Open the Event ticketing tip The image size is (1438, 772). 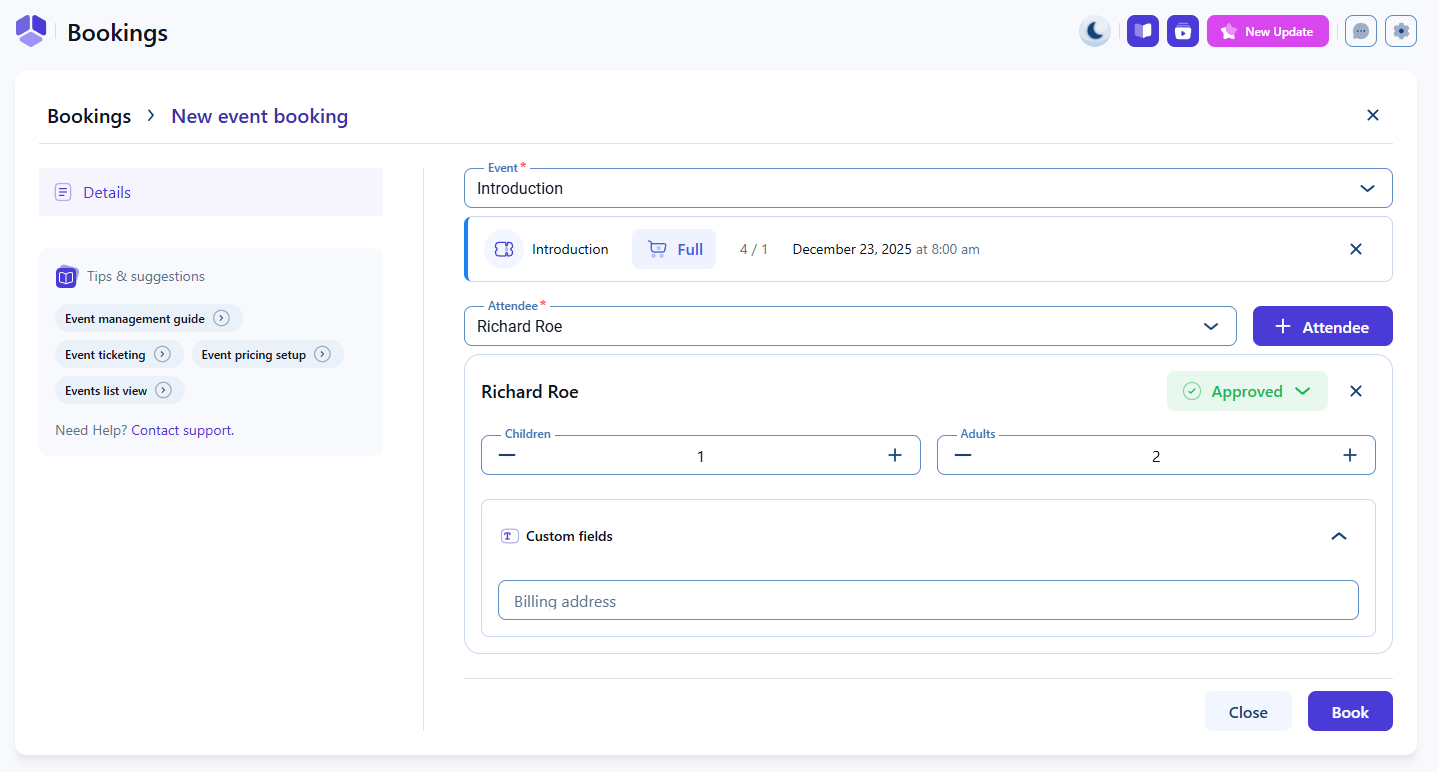pyautogui.click(x=119, y=355)
